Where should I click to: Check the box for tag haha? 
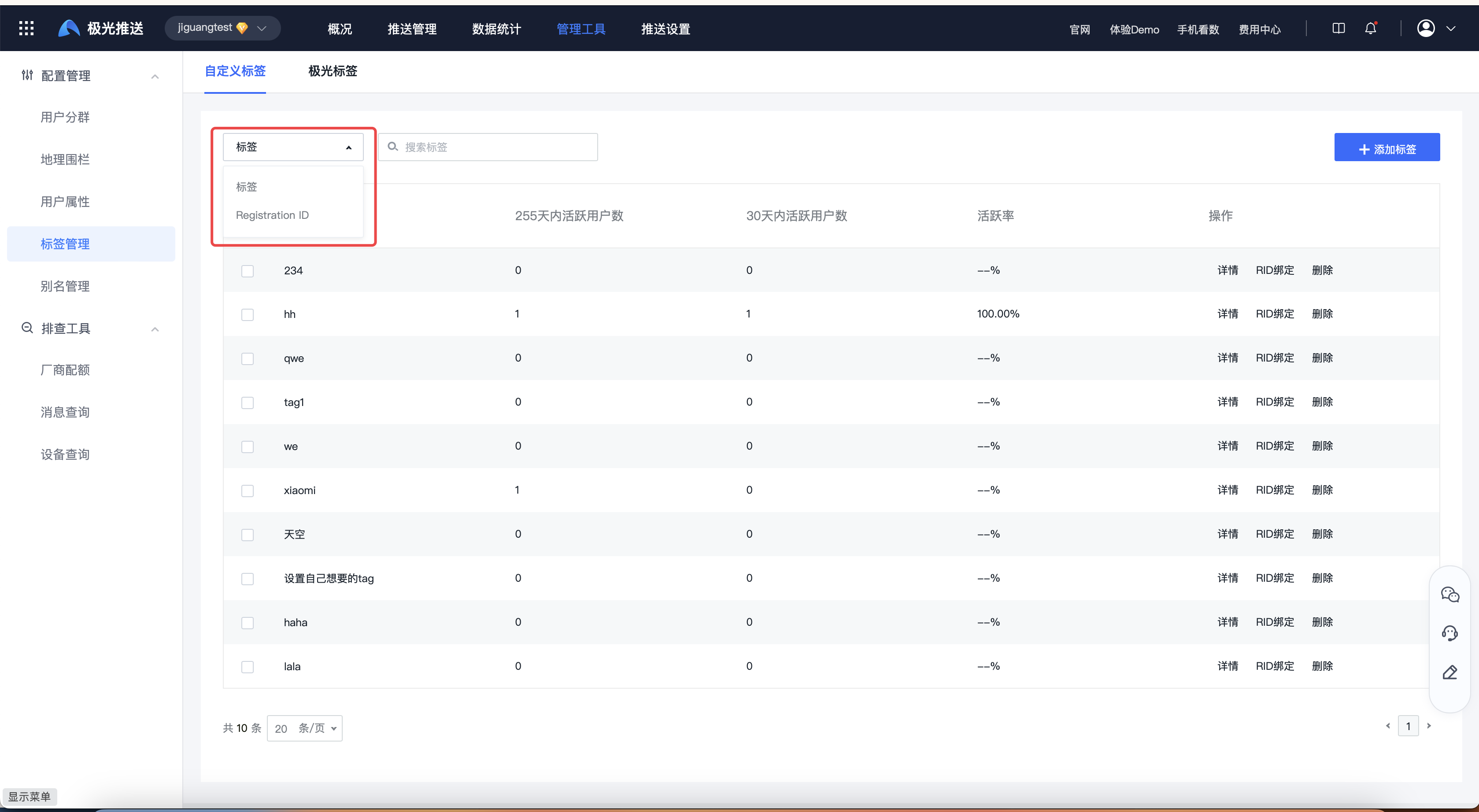tap(248, 623)
